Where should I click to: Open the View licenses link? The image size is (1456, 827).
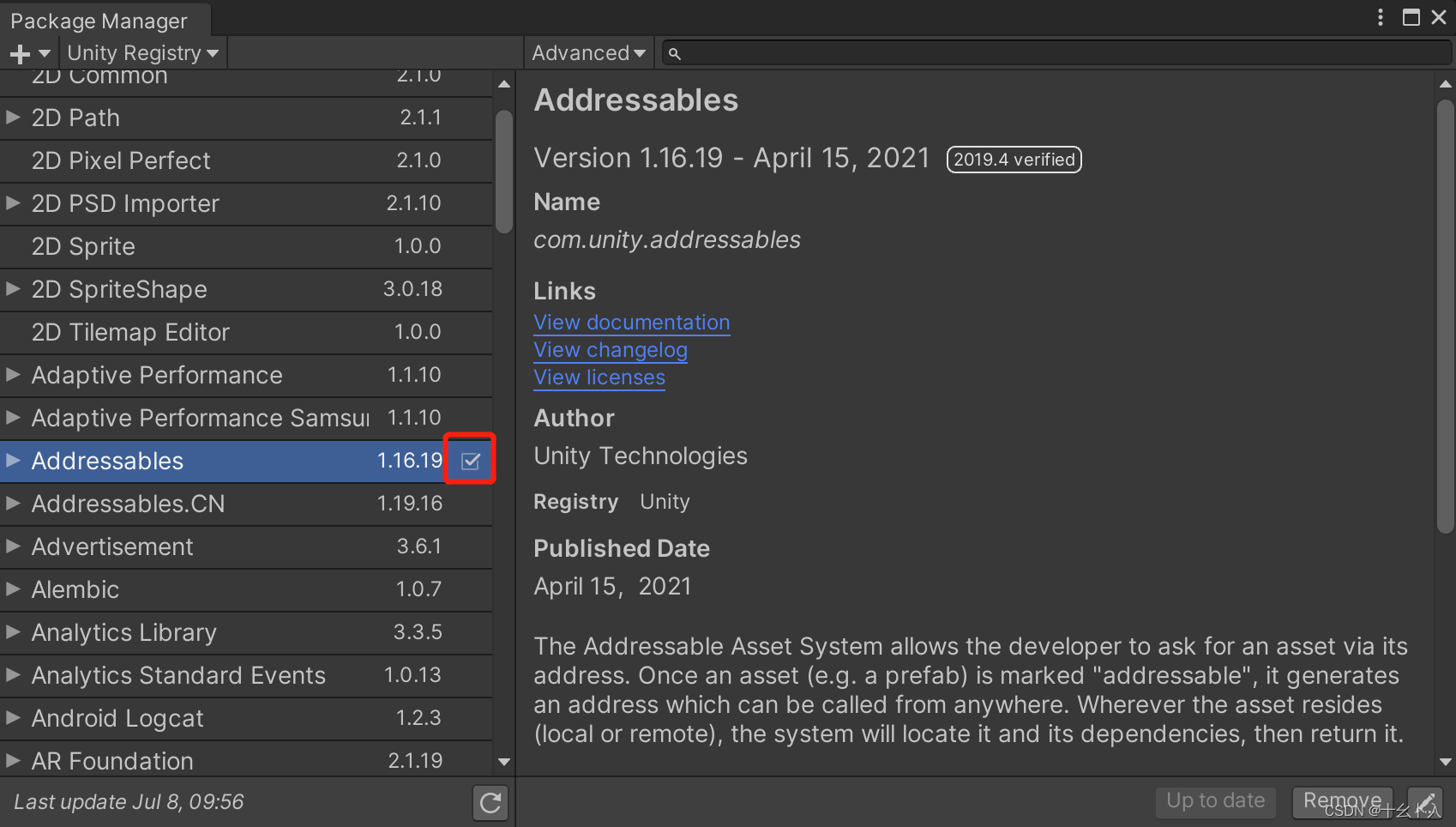click(x=599, y=377)
